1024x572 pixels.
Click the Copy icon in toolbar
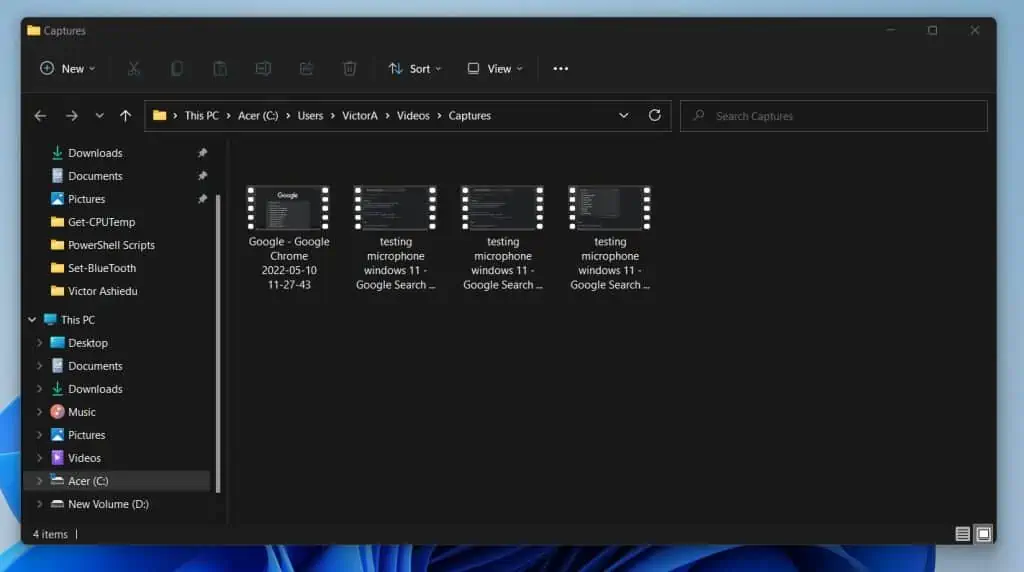click(x=177, y=69)
